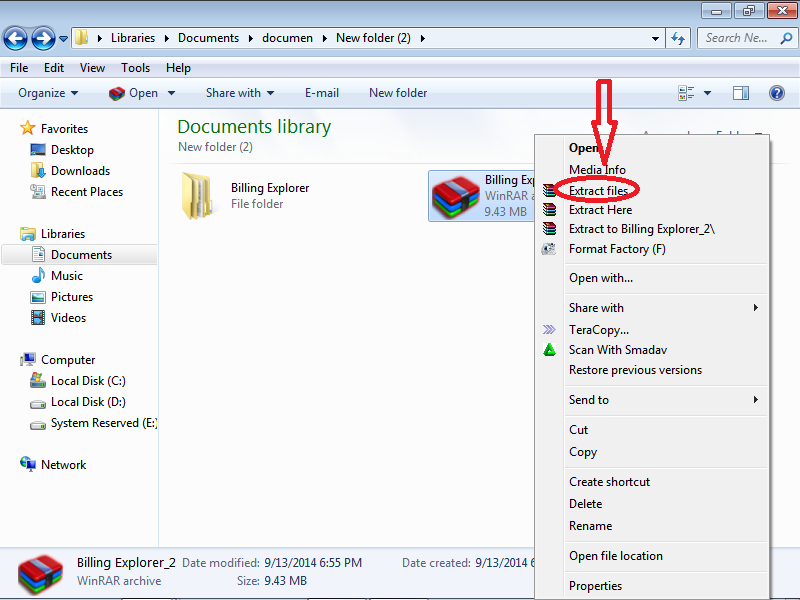This screenshot has height=600, width=800.
Task: Click the Documents breadcrumb in address bar
Action: 208,38
